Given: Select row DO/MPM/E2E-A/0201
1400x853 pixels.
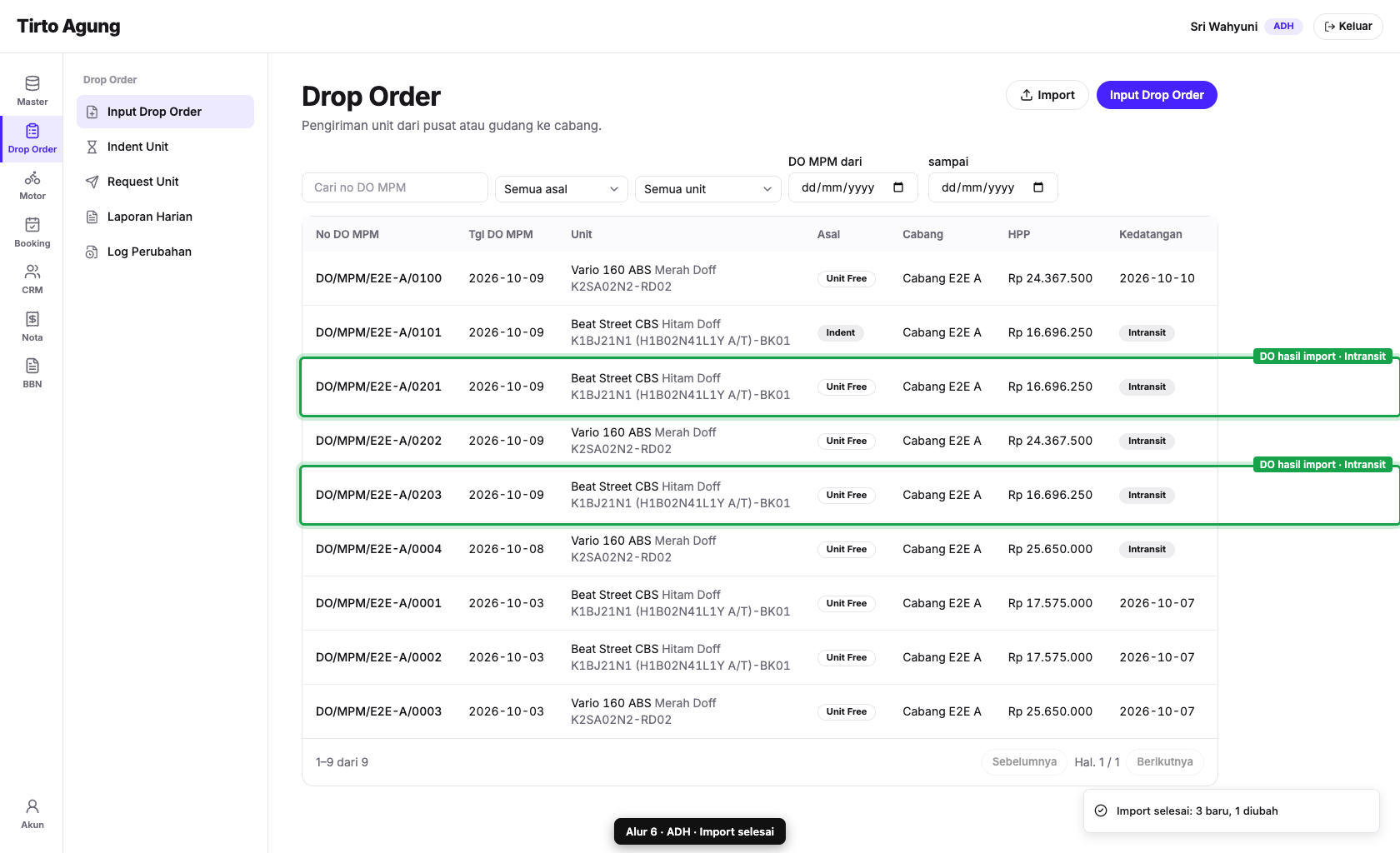Looking at the screenshot, I should (x=760, y=387).
